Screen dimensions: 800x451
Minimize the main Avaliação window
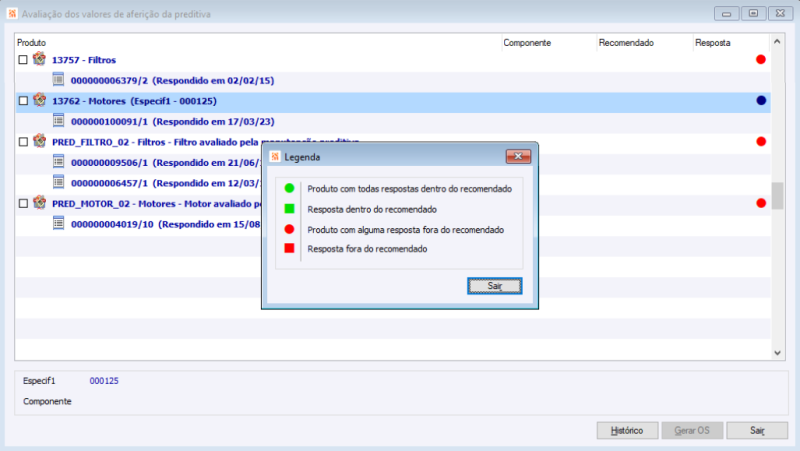[x=727, y=14]
